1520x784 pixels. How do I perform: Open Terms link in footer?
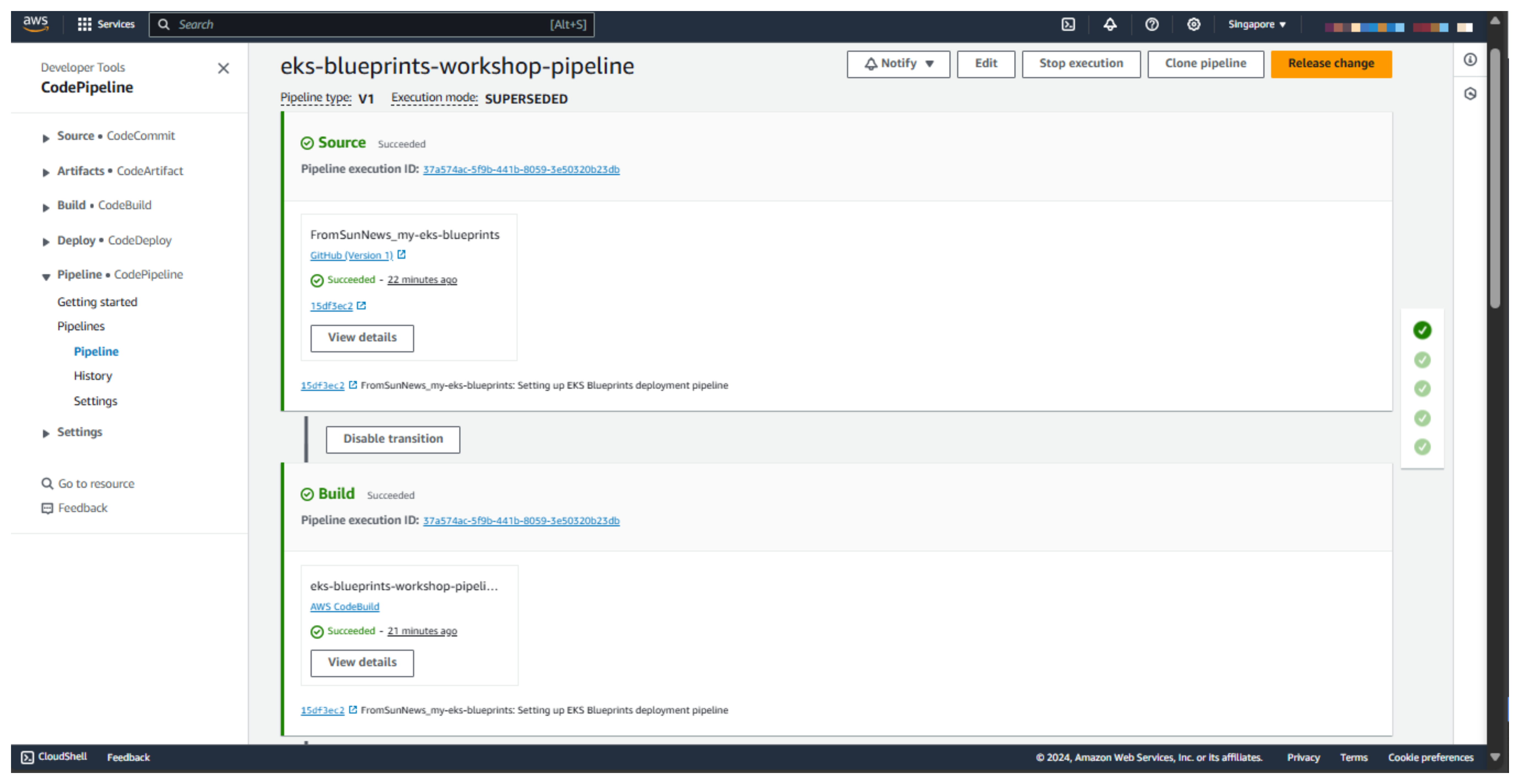coord(1353,758)
